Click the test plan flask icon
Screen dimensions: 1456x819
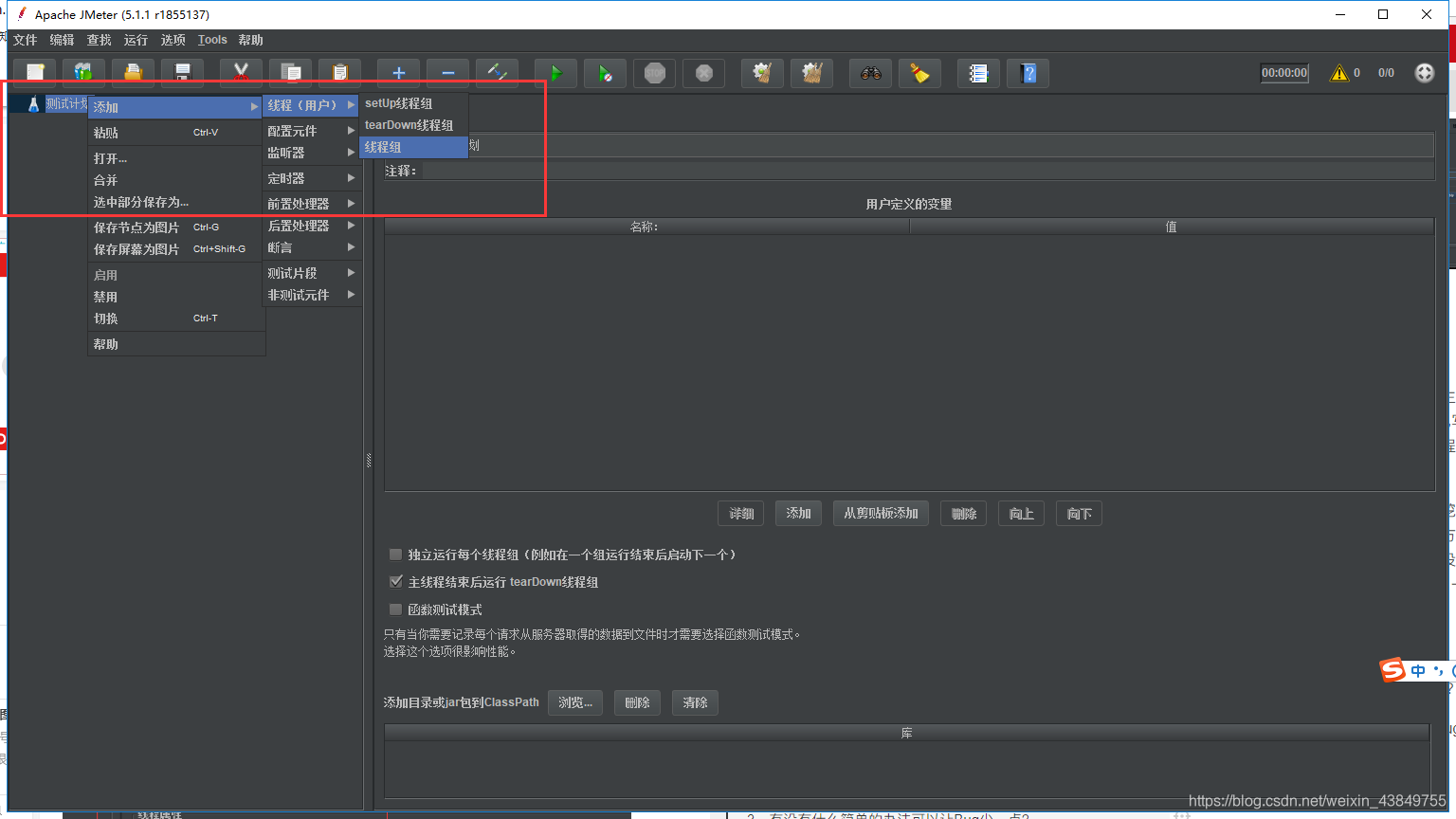(33, 103)
